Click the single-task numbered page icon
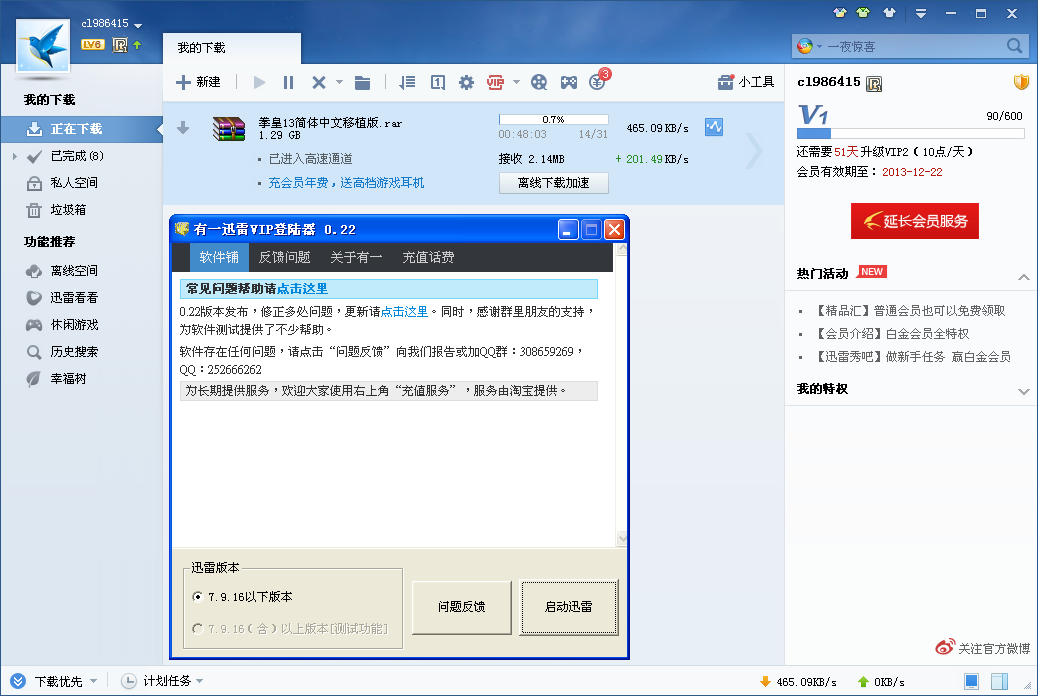1038x696 pixels. click(438, 82)
